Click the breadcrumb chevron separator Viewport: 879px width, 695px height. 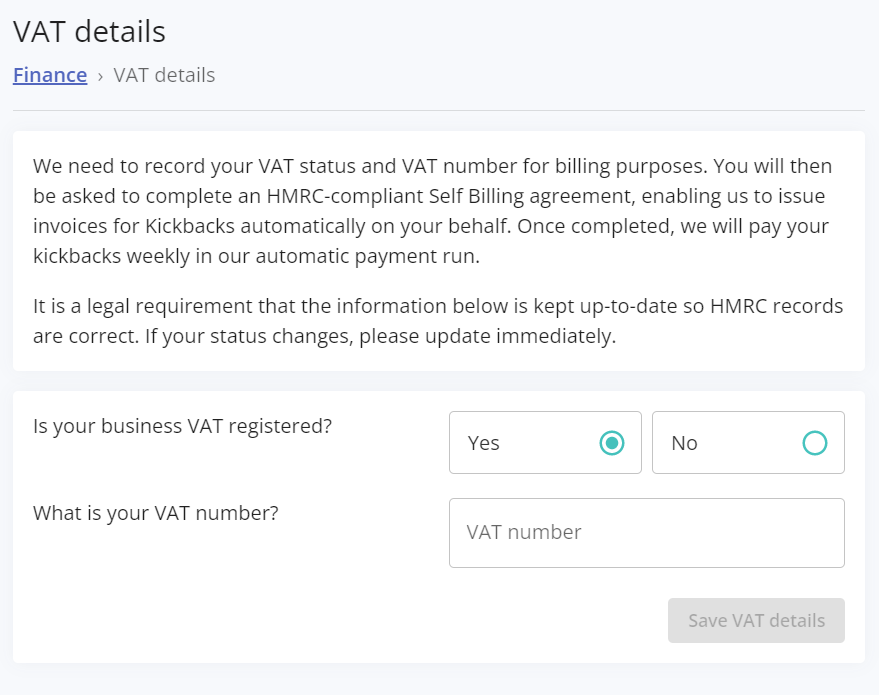click(100, 76)
